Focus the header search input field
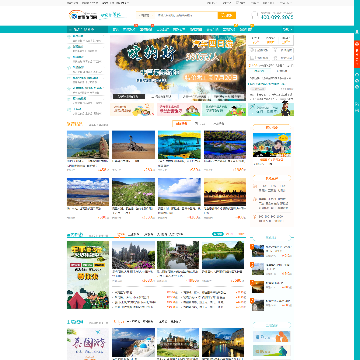The height and width of the screenshot is (360, 360). tap(187, 15)
